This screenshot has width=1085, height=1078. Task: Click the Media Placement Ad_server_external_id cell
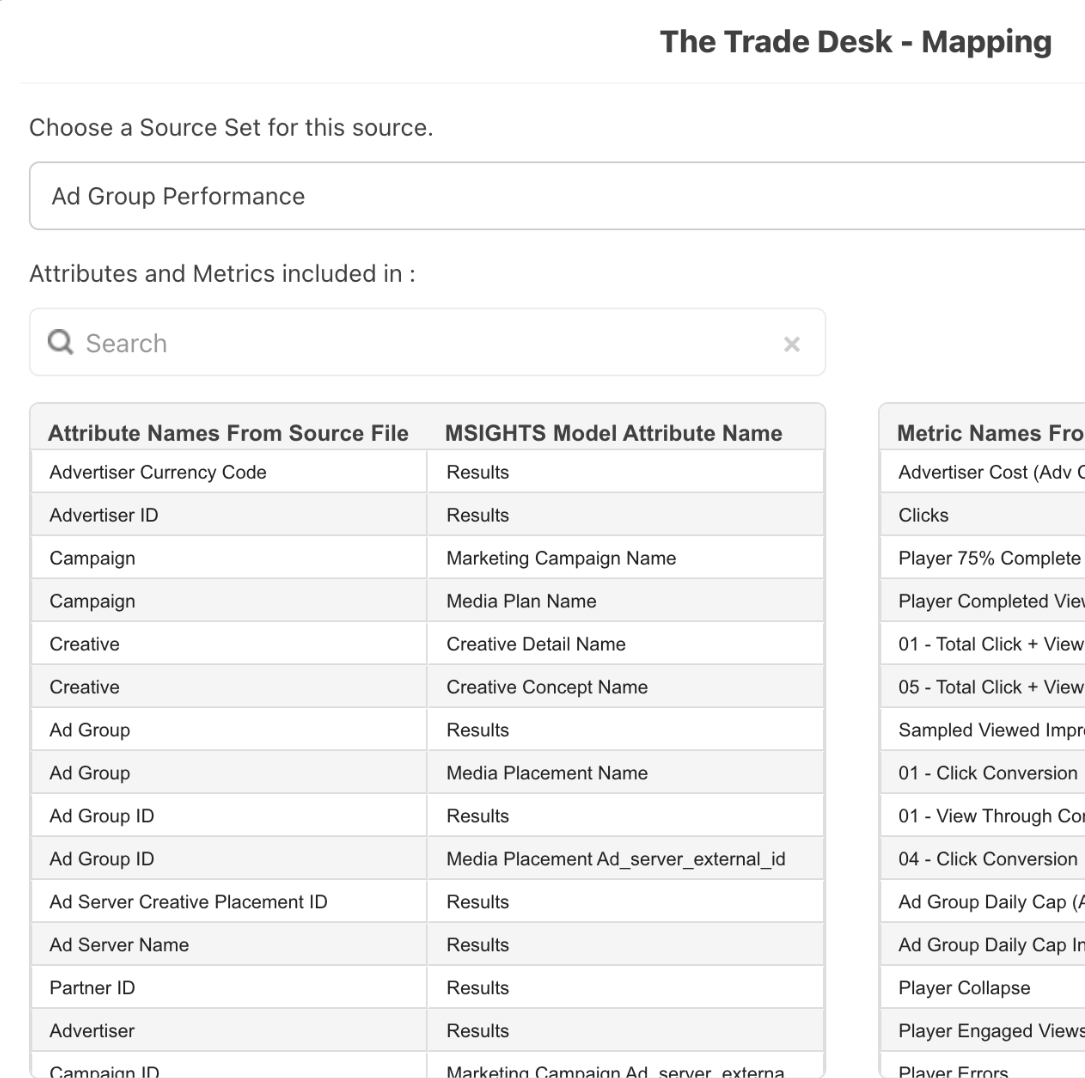point(615,859)
